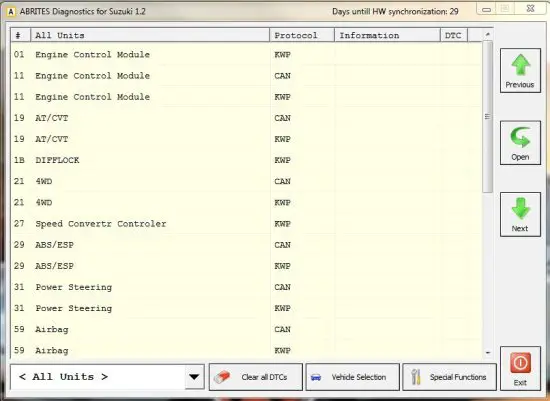
Task: Select 21 4WD KWP row
Action: pos(246,203)
